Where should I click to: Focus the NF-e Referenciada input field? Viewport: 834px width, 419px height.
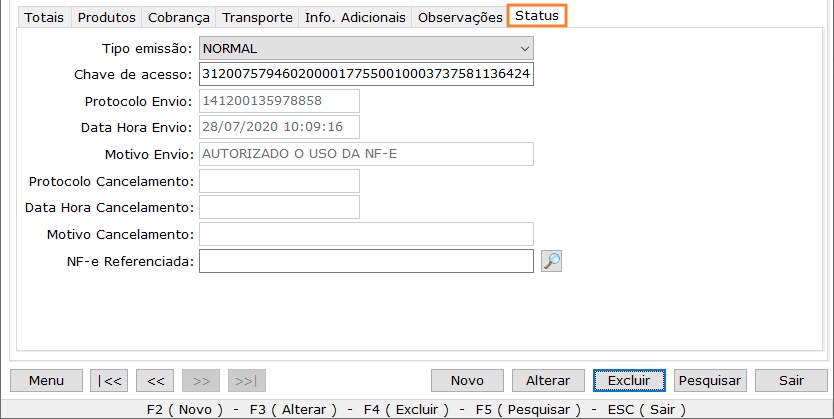point(366,261)
